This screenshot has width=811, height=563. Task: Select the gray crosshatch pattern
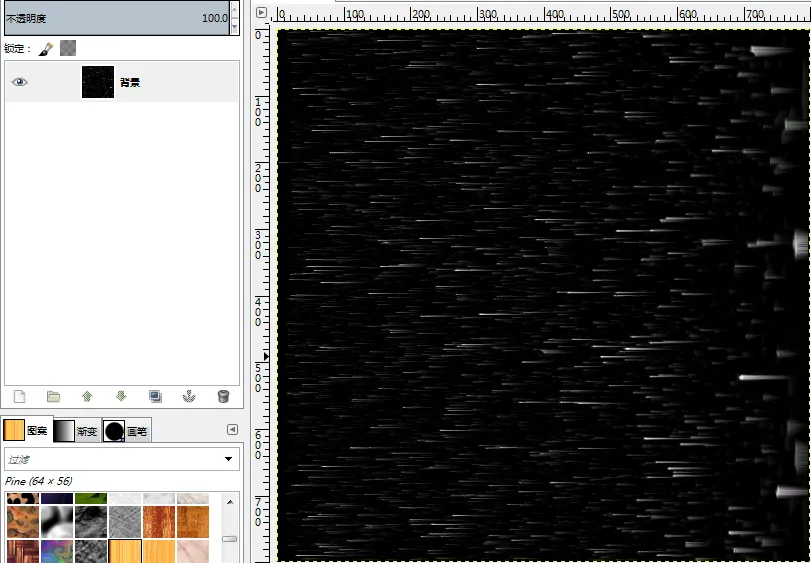[125, 522]
